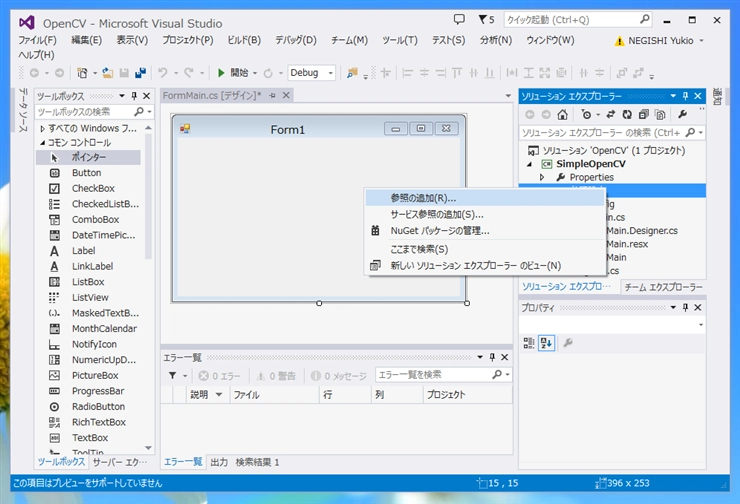Click the filter icon in the Error List
Viewport: 740px width, 504px height.
(x=172, y=376)
